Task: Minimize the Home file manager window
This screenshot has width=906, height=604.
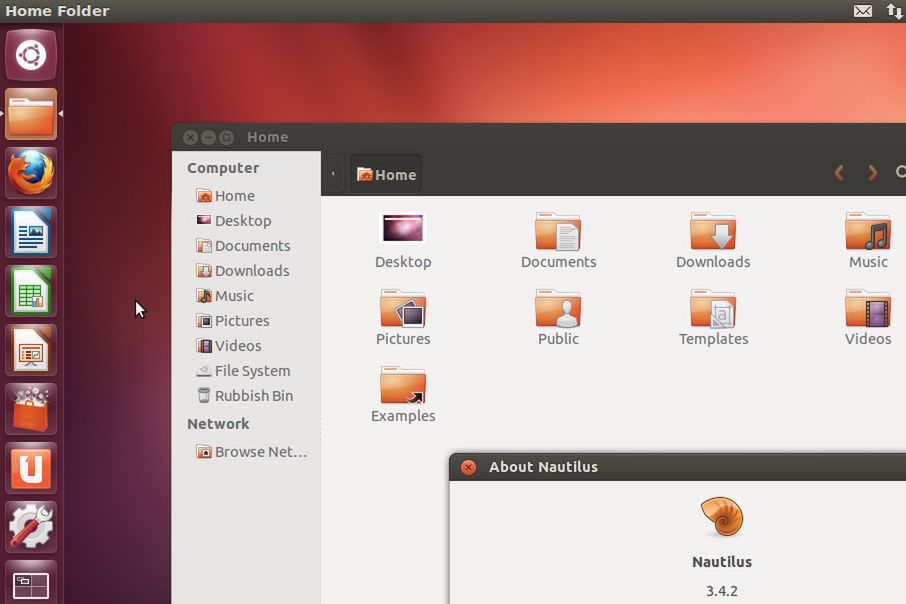Action: coord(208,138)
